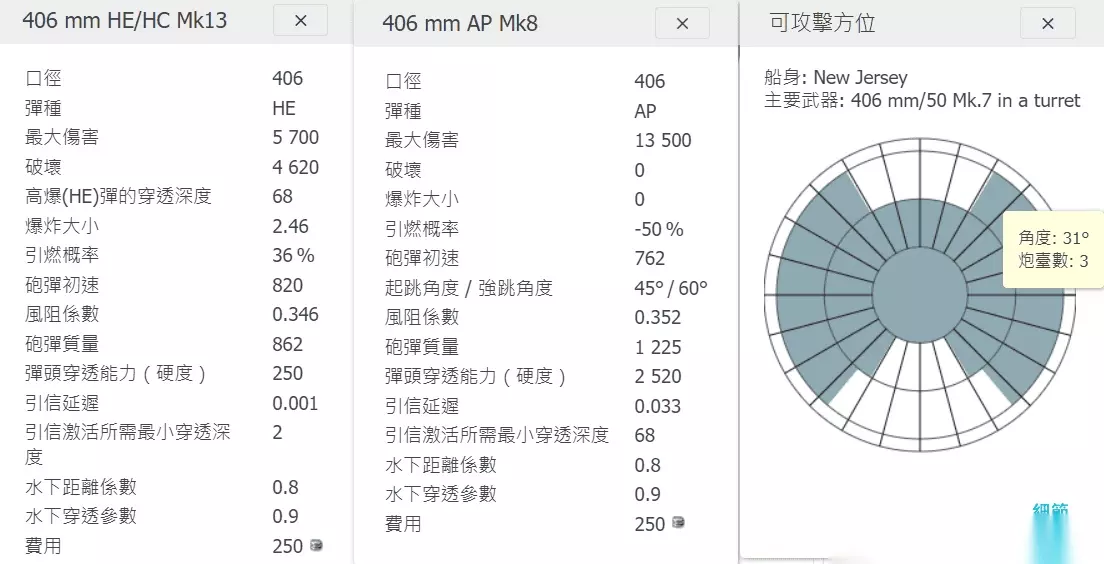Select the 可攻擊方位 panel title
Screen dimensions: 1104x564
822,23
